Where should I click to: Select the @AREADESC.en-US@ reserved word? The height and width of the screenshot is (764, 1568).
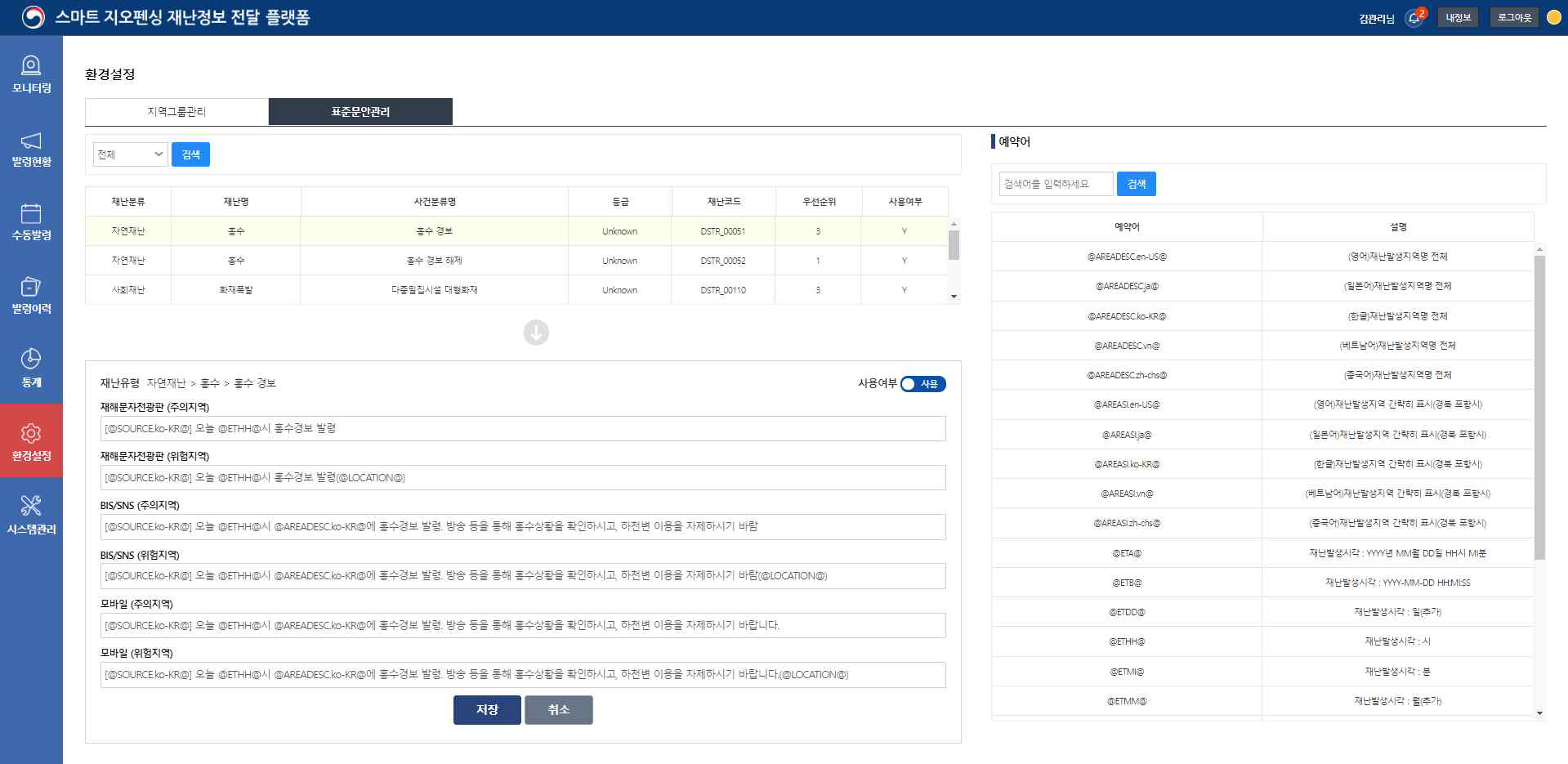pos(1127,257)
